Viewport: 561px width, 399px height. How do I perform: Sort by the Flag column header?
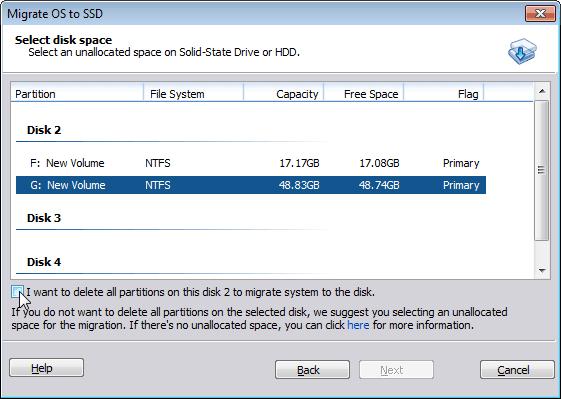[444, 94]
